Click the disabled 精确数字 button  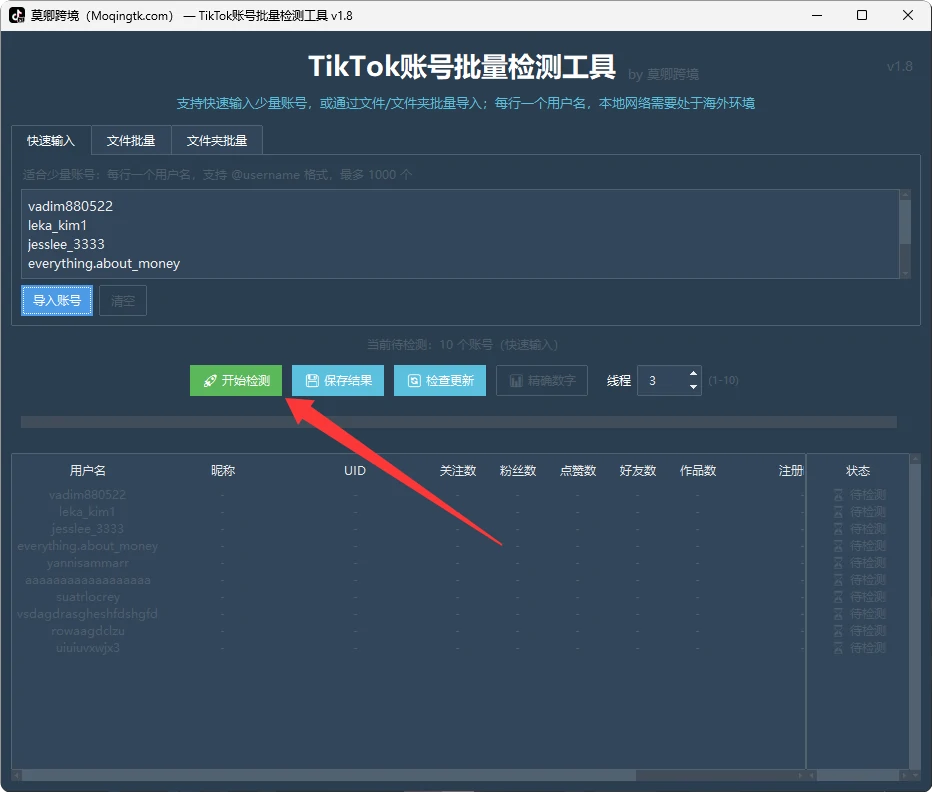[x=542, y=381]
